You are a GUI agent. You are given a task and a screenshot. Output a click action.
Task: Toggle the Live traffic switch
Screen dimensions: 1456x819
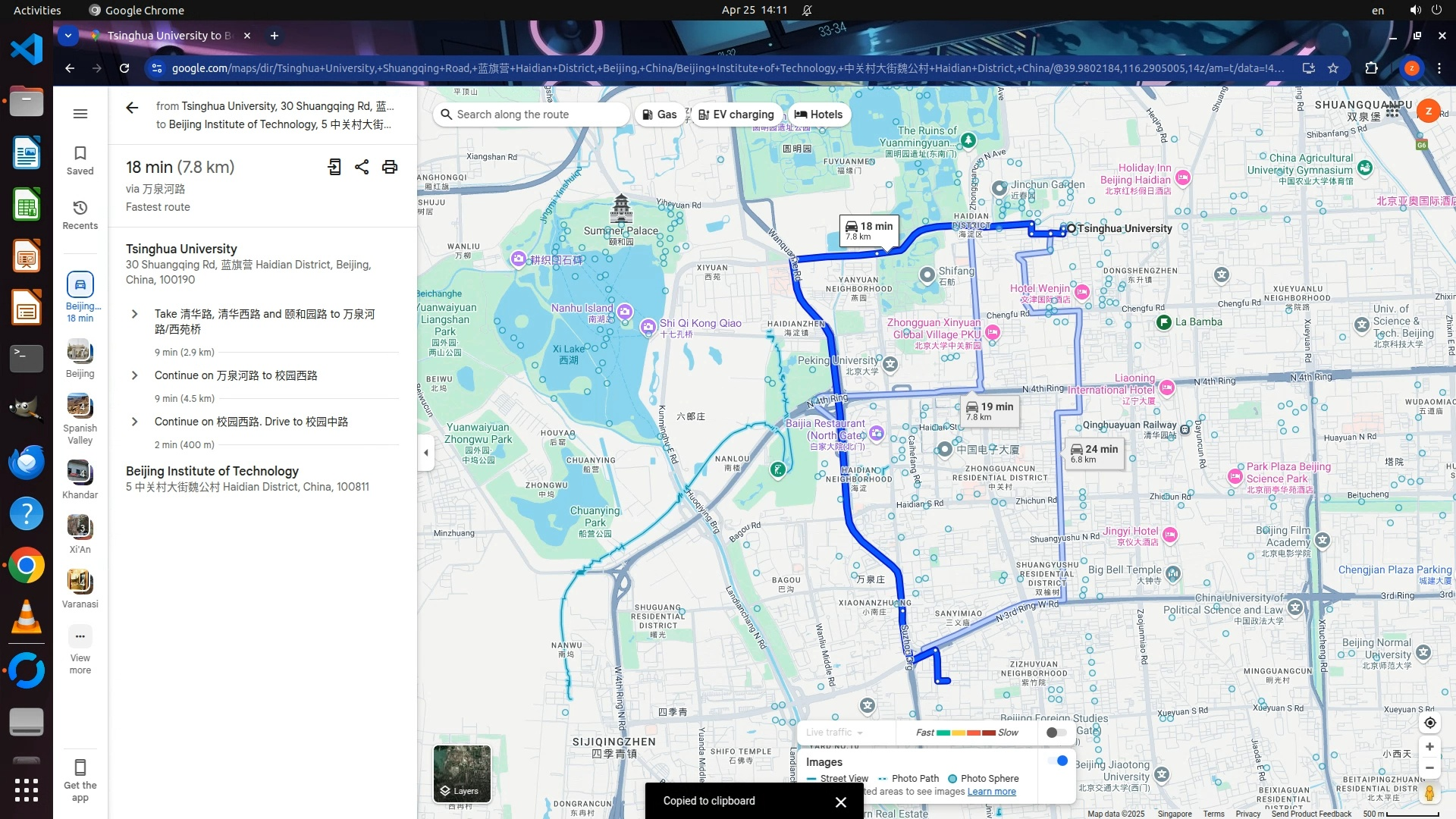click(1056, 733)
